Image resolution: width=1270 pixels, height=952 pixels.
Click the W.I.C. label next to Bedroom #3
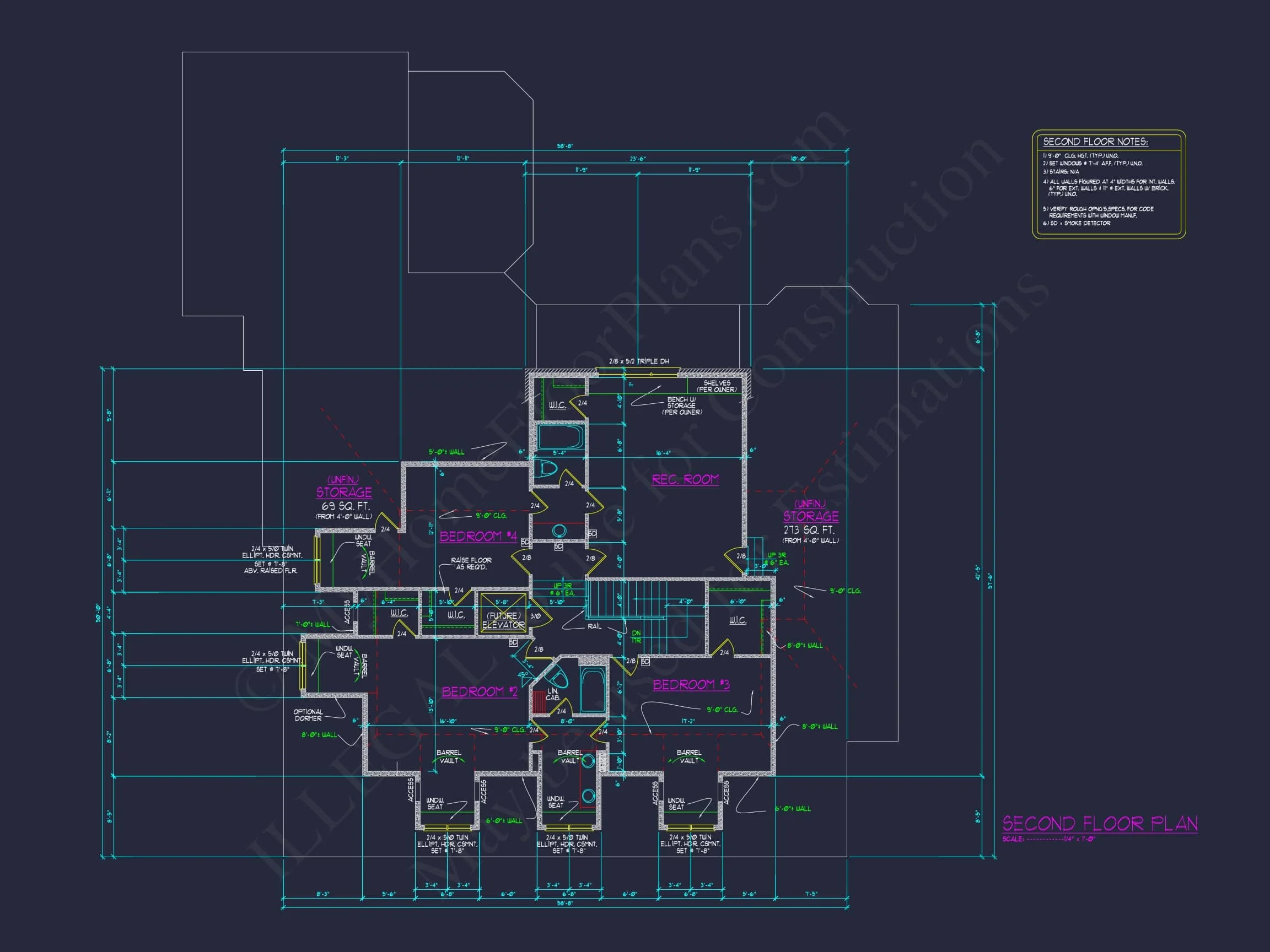point(737,620)
